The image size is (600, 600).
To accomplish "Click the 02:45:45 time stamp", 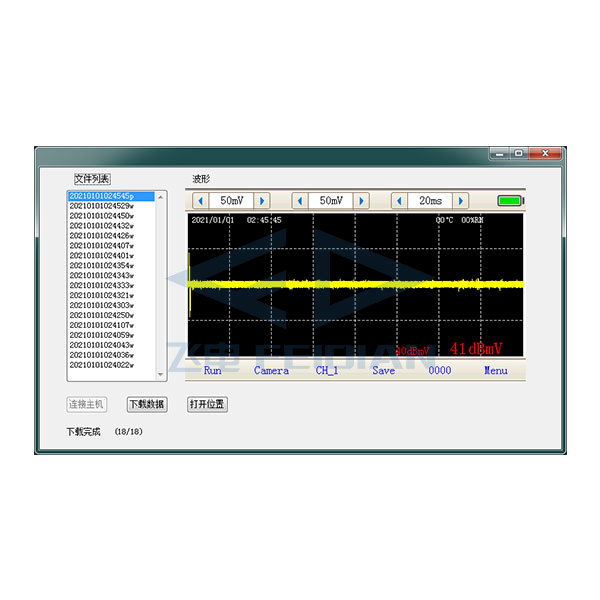I will (264, 220).
